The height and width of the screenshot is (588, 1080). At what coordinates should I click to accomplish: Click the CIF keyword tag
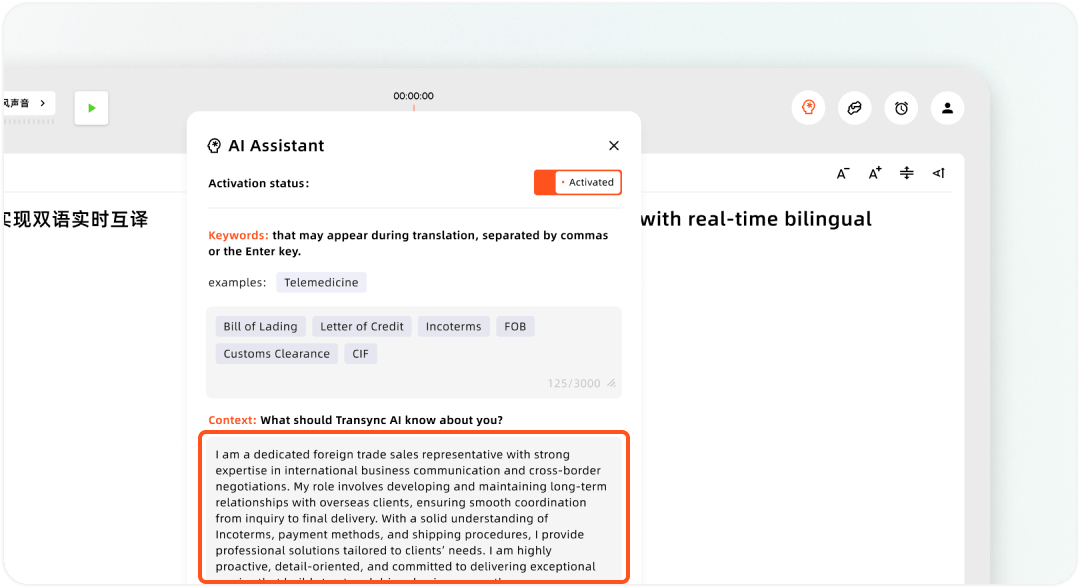[x=360, y=354]
